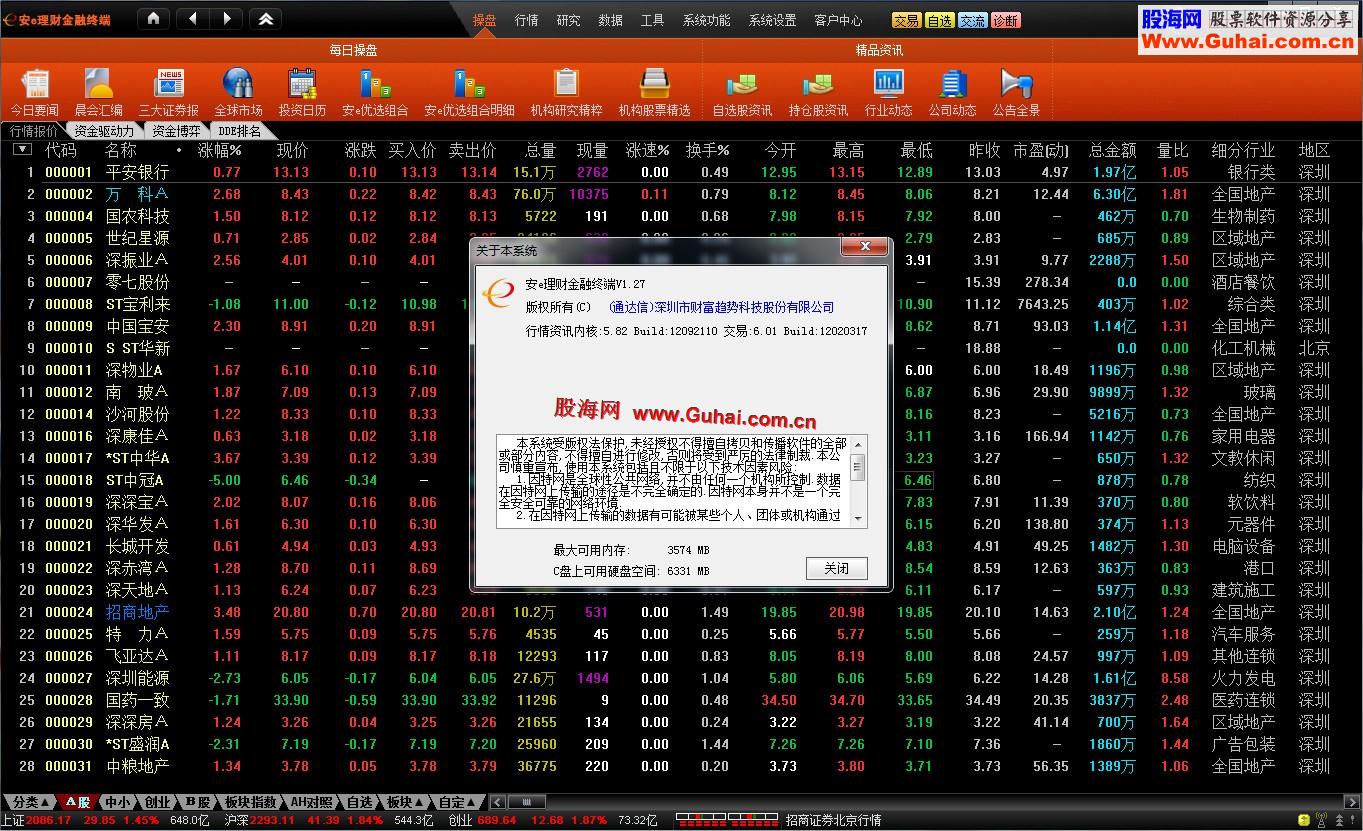Image resolution: width=1363 pixels, height=831 pixels.
Task: Click the 自选 yellow button
Action: 939,20
